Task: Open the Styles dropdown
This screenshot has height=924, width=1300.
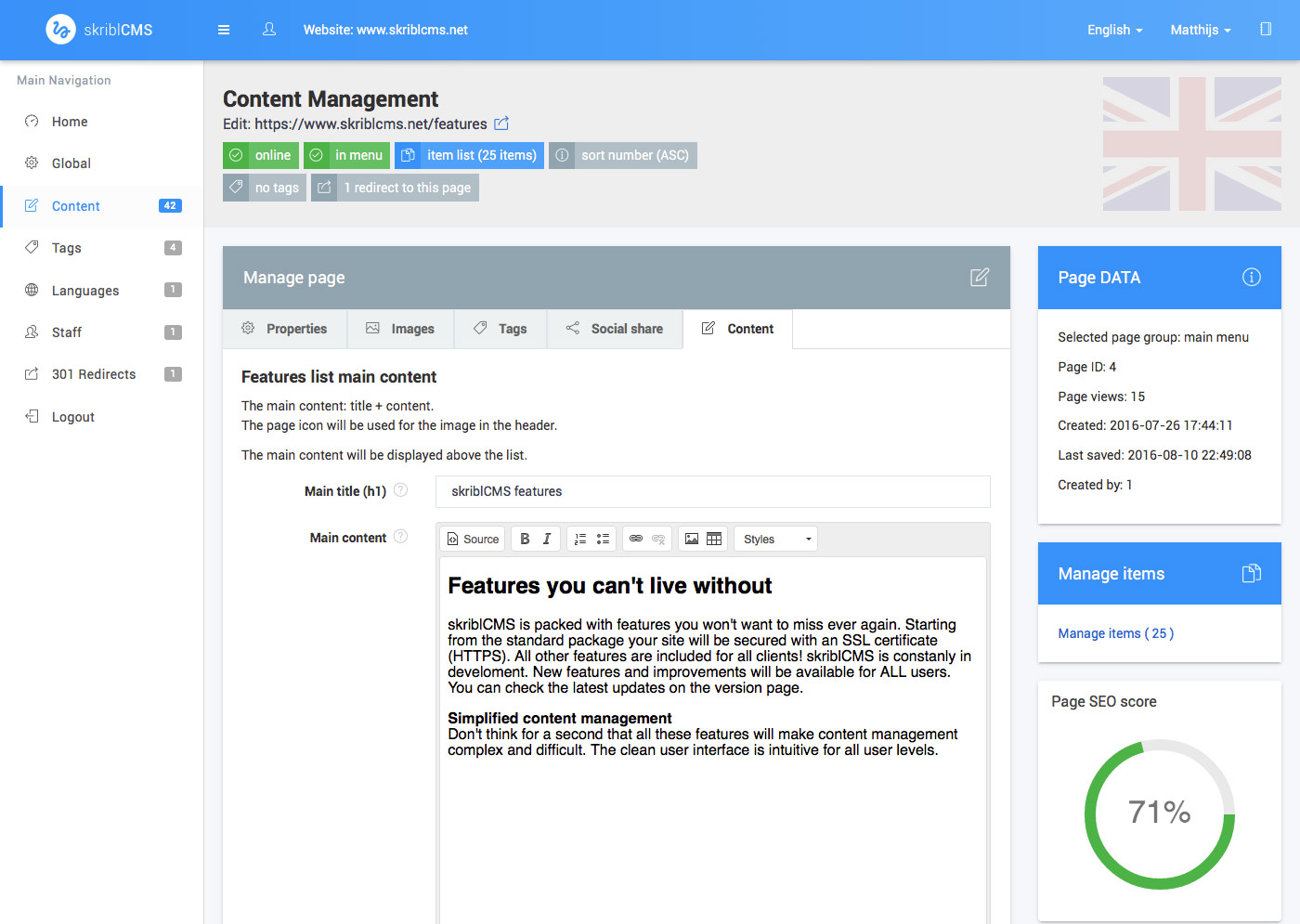Action: pos(776,539)
